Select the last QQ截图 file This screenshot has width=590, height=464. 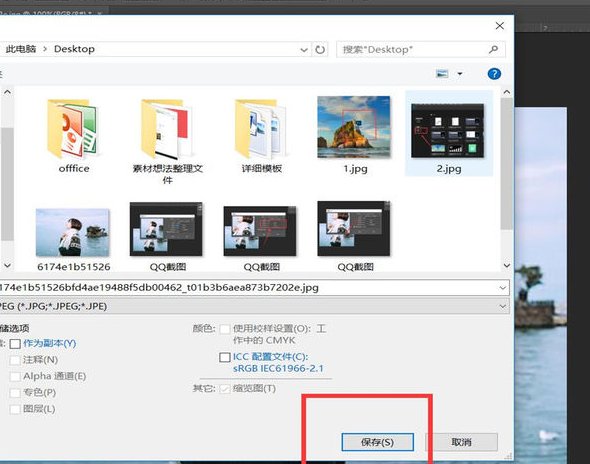(354, 236)
